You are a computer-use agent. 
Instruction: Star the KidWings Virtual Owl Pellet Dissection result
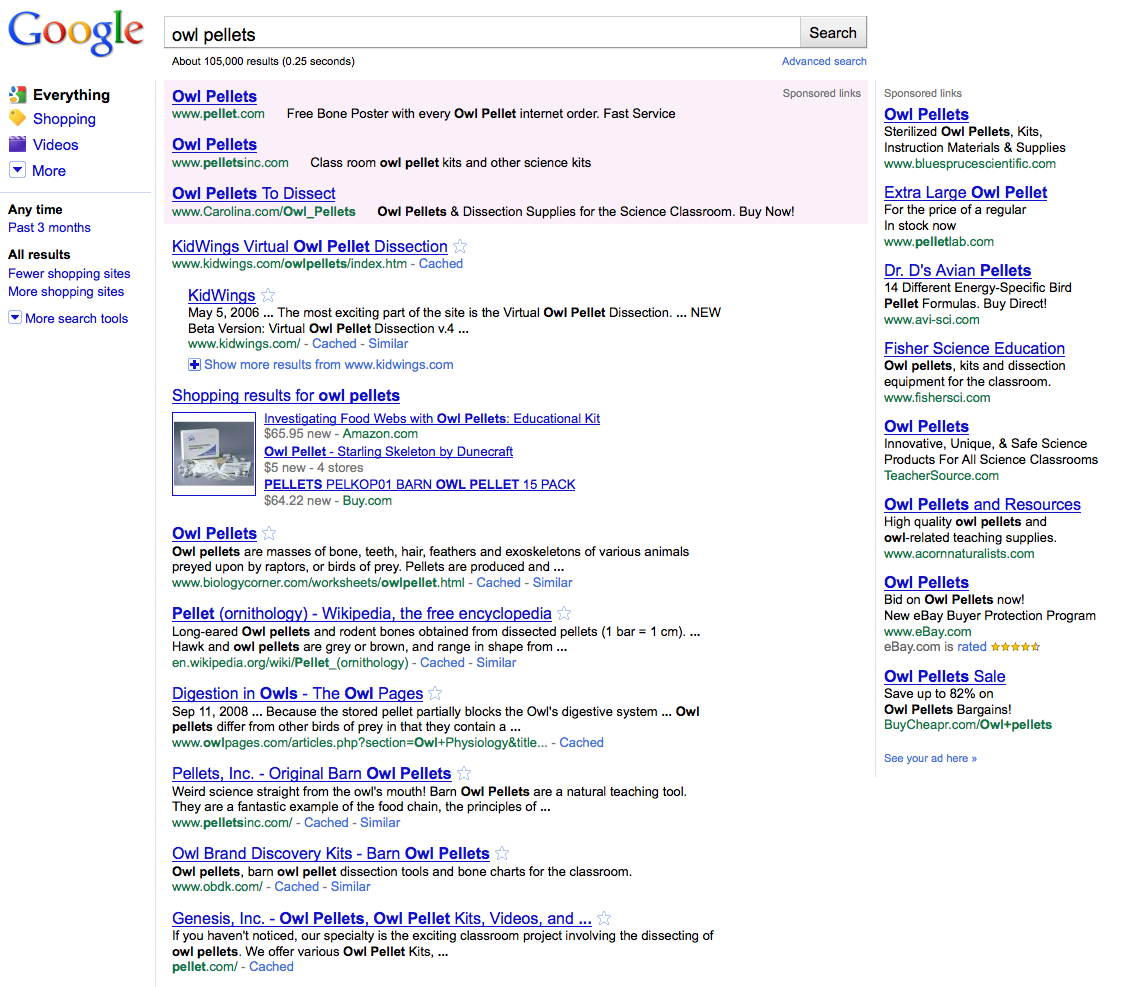460,246
